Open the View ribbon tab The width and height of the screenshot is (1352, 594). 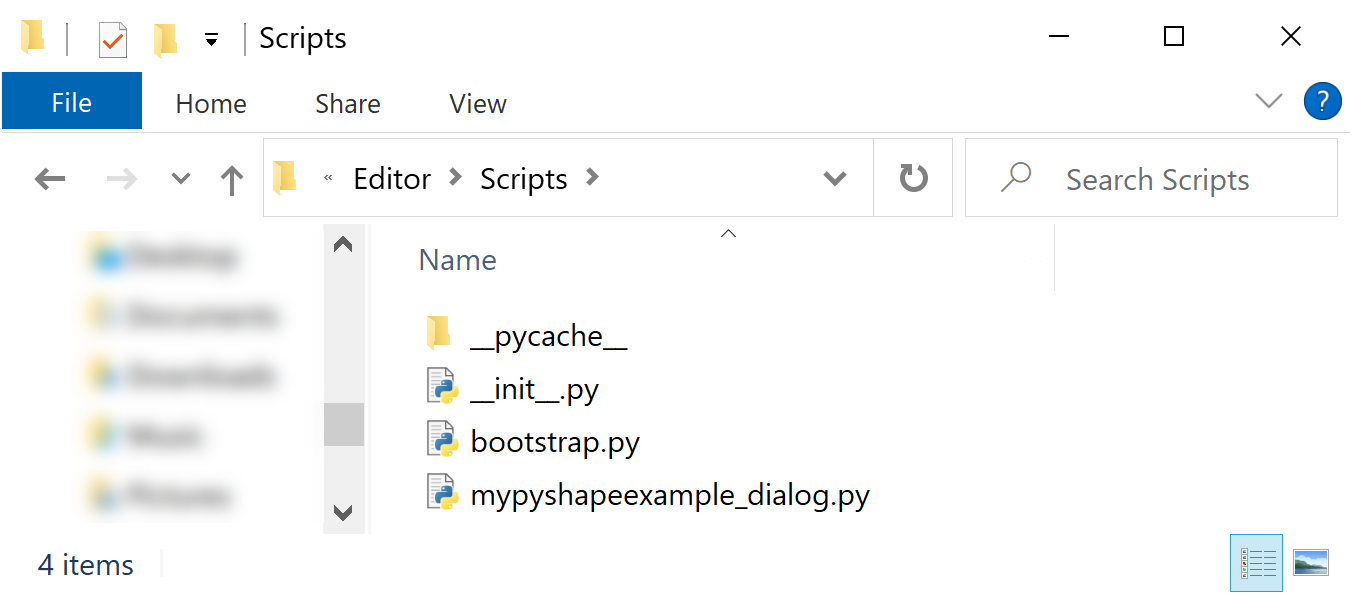(x=477, y=103)
